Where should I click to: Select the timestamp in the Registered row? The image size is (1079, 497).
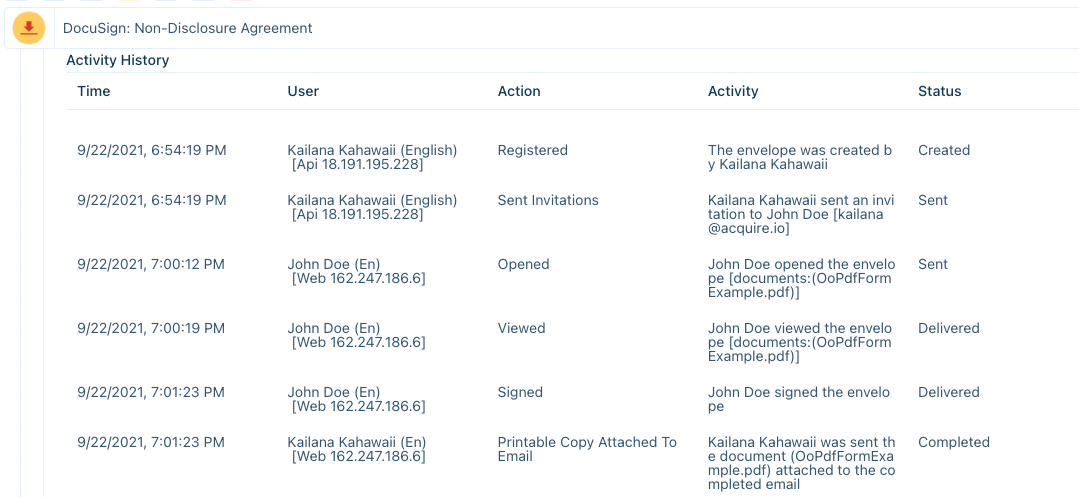tap(151, 150)
